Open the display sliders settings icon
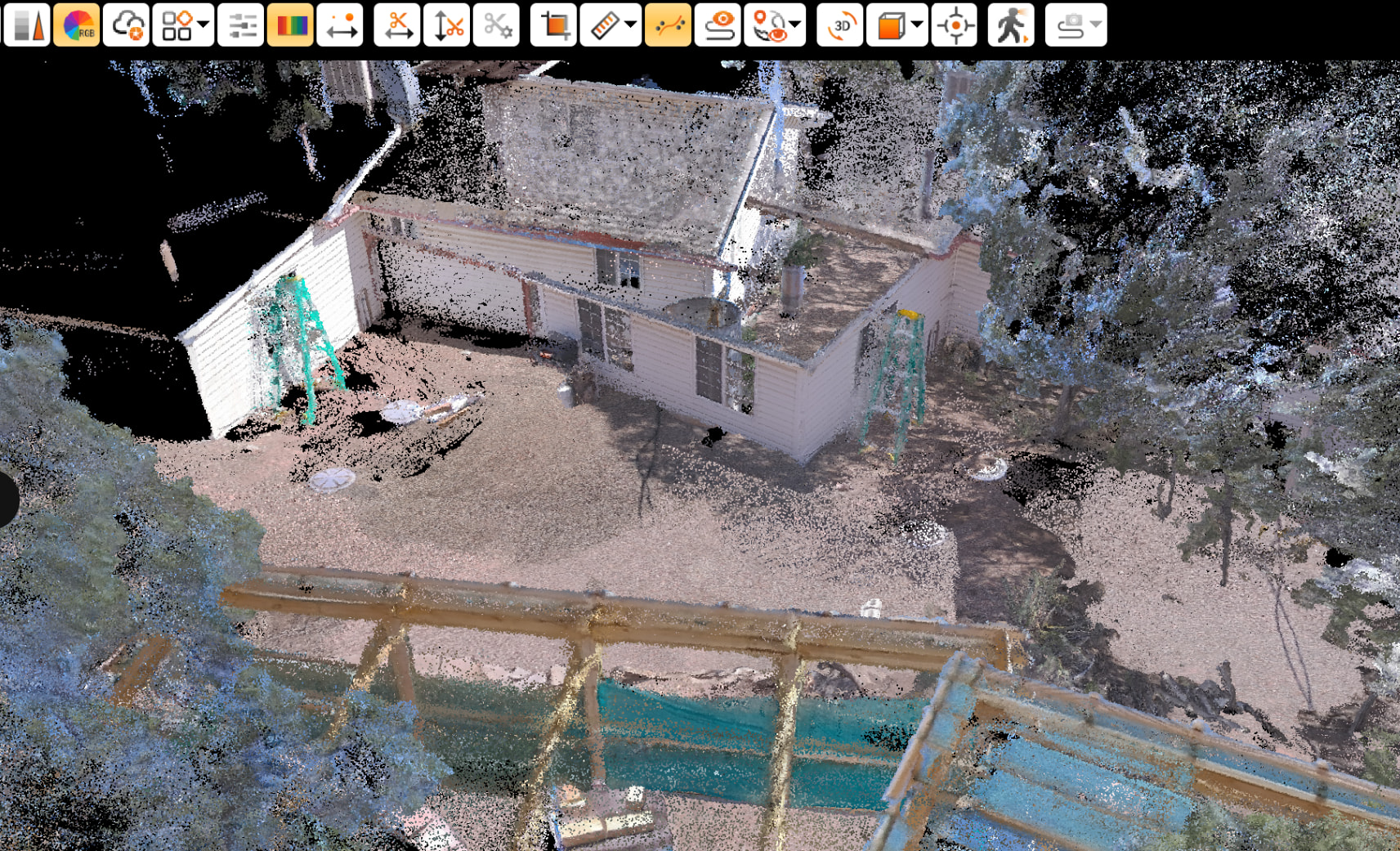 (x=241, y=25)
